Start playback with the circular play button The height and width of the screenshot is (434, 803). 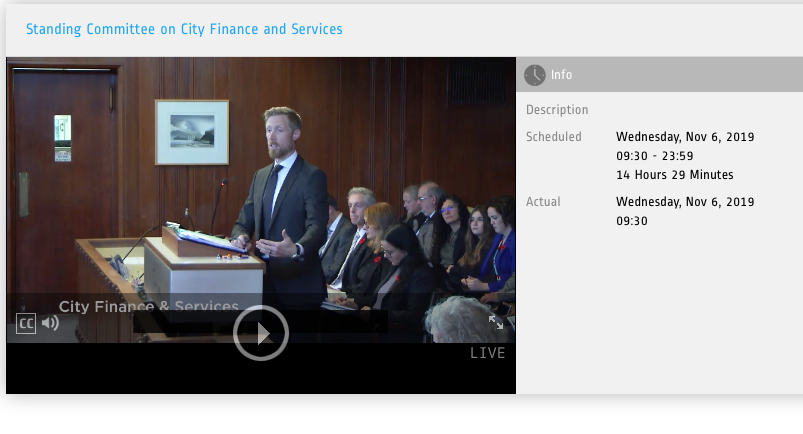tap(261, 333)
